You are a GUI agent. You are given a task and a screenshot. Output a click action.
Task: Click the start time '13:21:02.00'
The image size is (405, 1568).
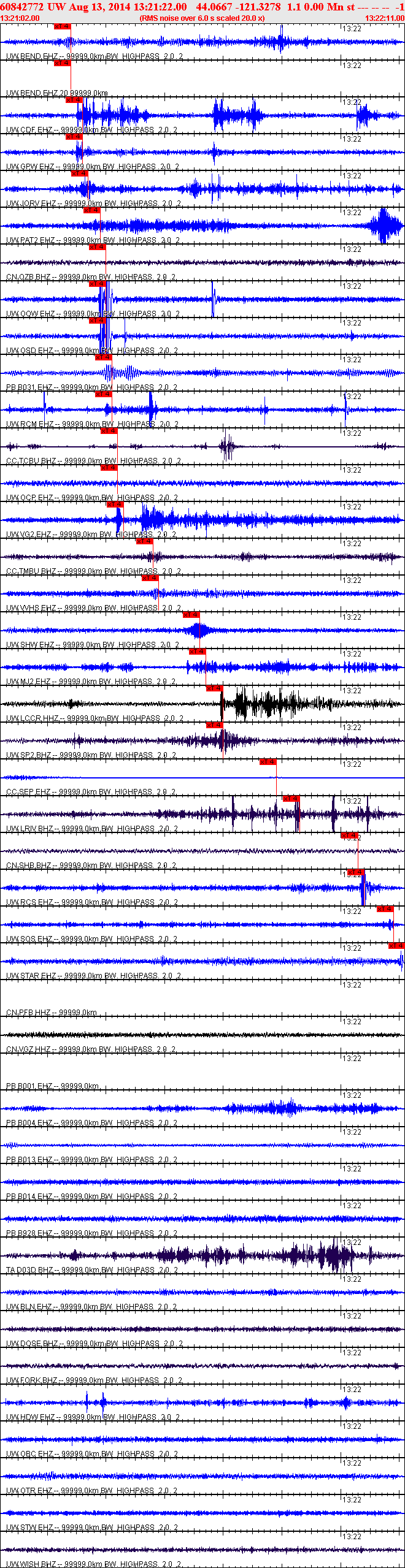point(20,18)
